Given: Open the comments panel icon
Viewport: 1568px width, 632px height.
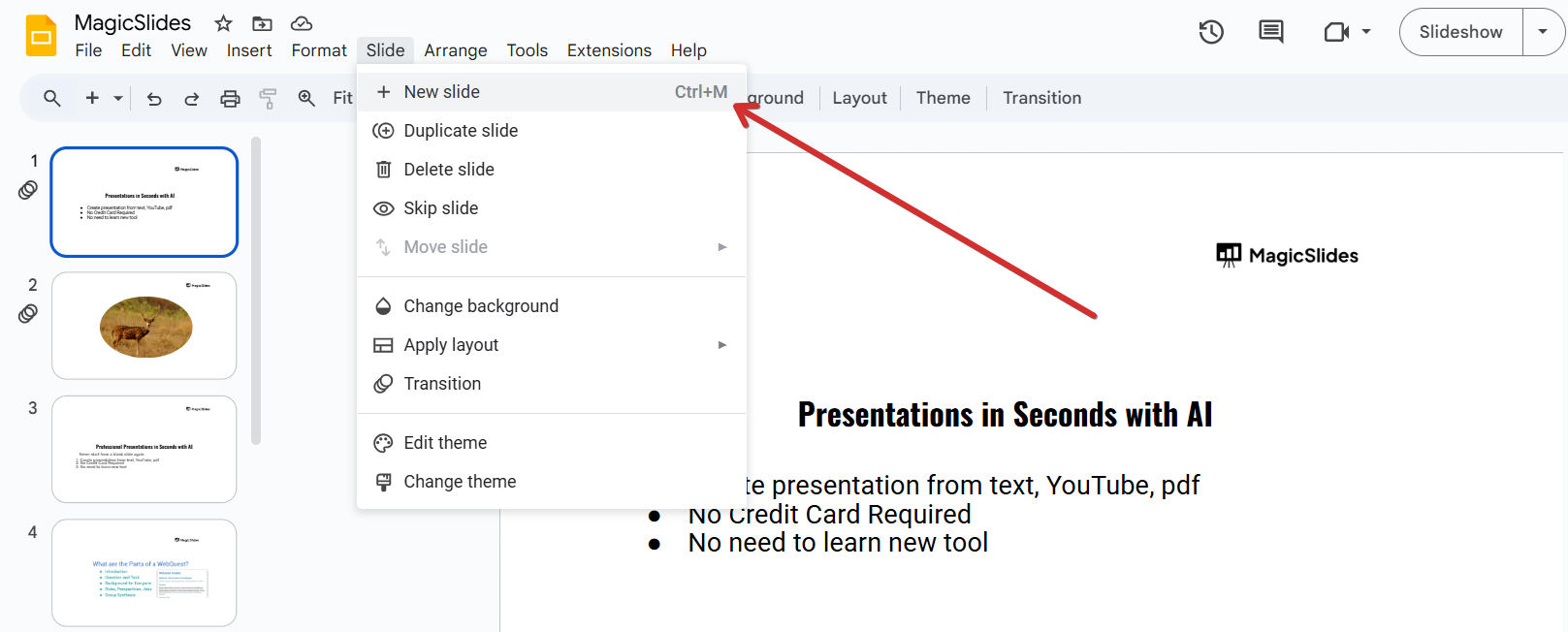Looking at the screenshot, I should [x=1270, y=32].
